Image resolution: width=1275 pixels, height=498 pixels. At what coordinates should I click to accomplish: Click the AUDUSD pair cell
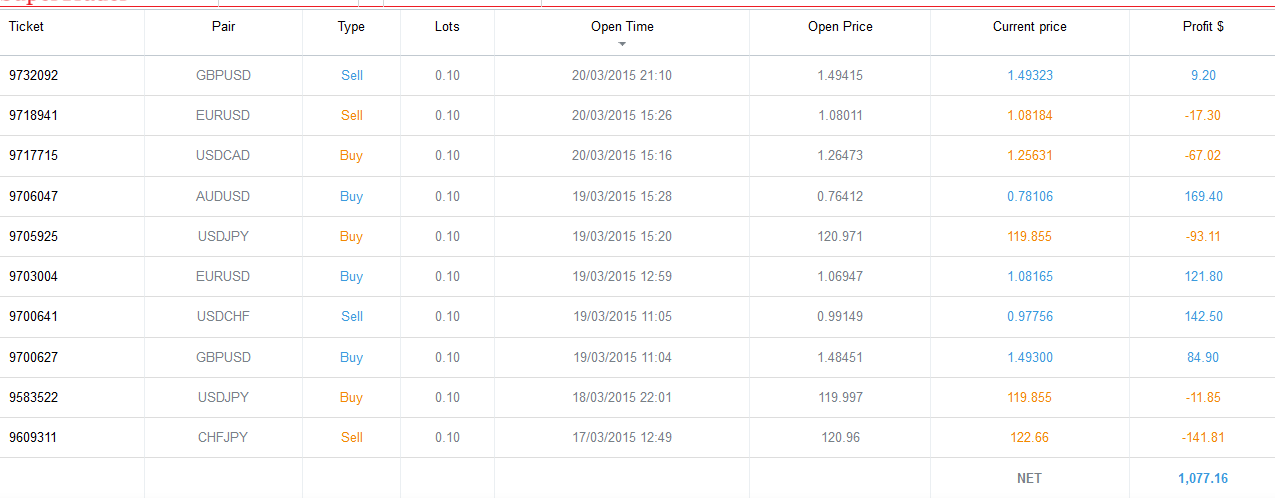223,196
